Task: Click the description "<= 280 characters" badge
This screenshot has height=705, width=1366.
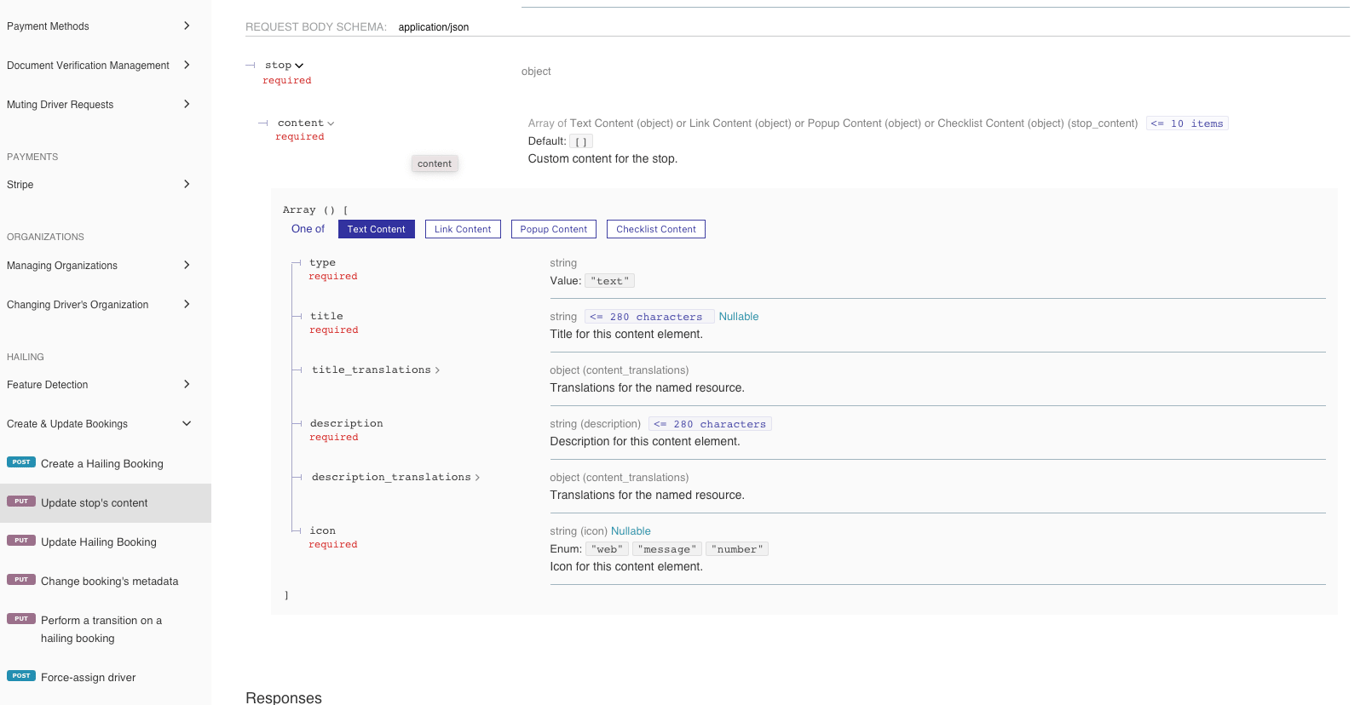Action: 710,424
